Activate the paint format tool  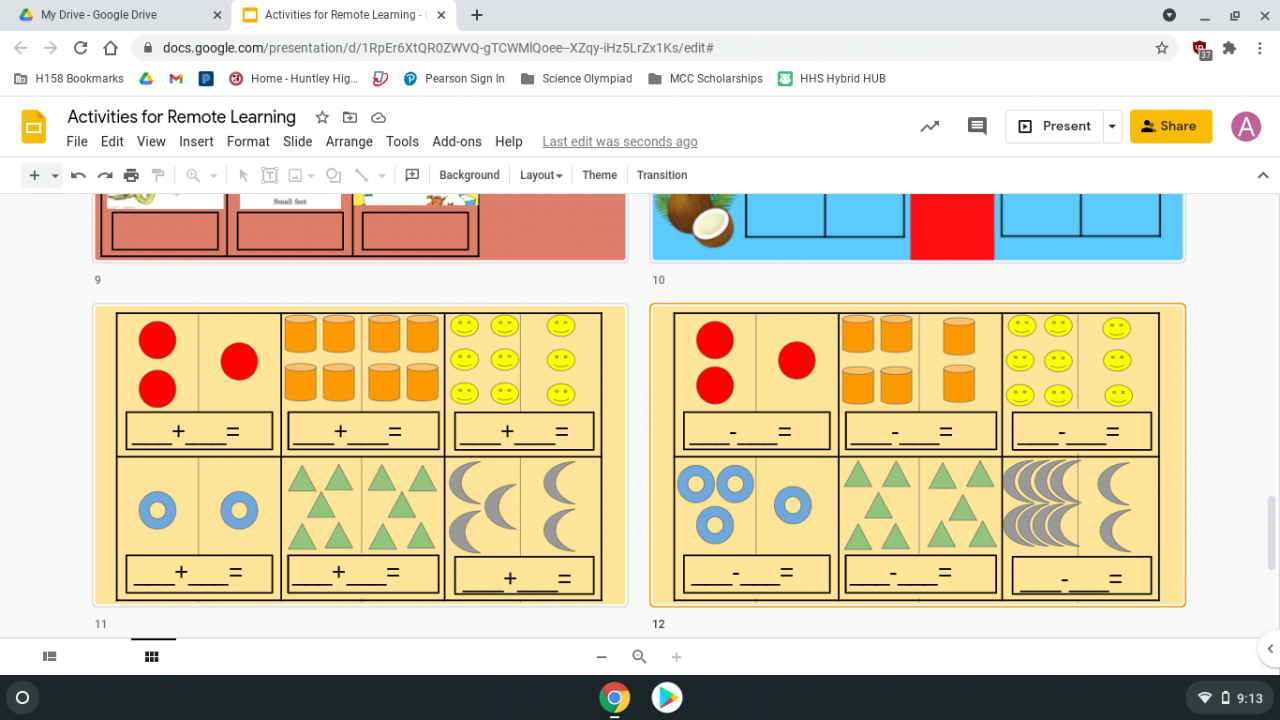click(x=157, y=175)
